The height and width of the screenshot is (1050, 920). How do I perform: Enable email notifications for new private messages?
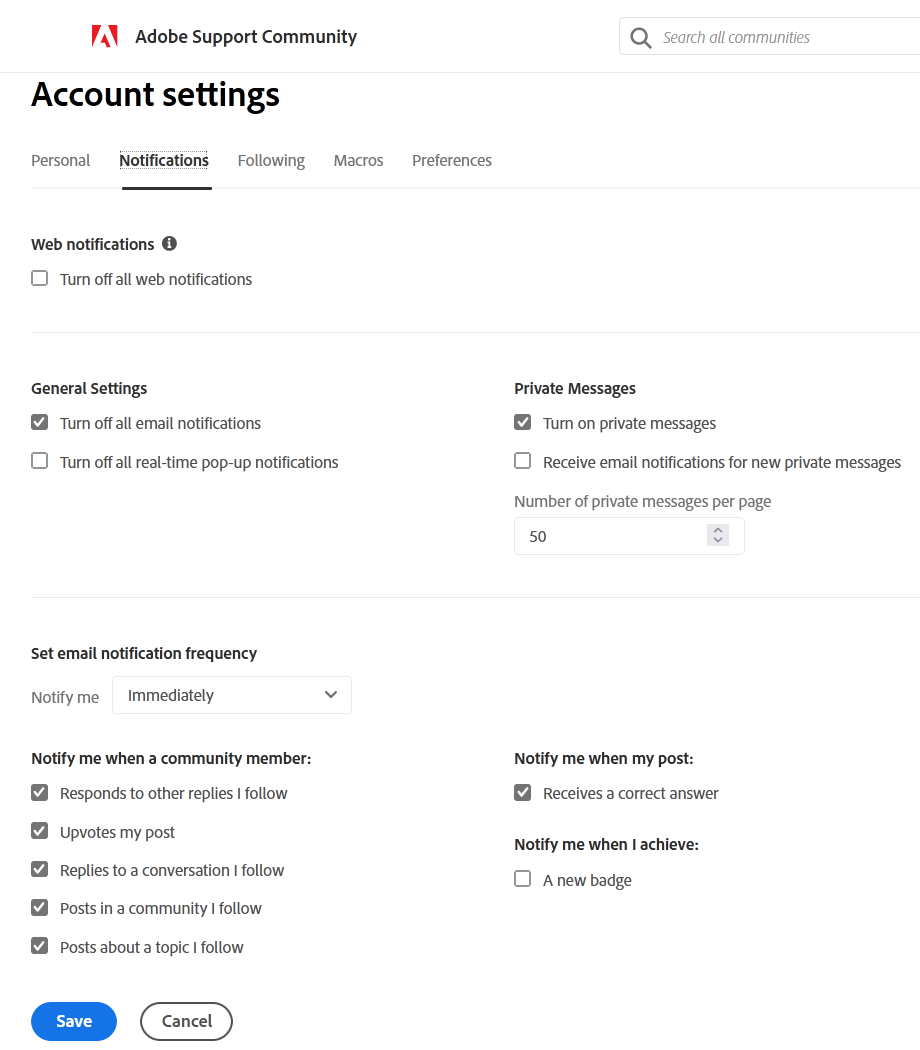coord(523,461)
